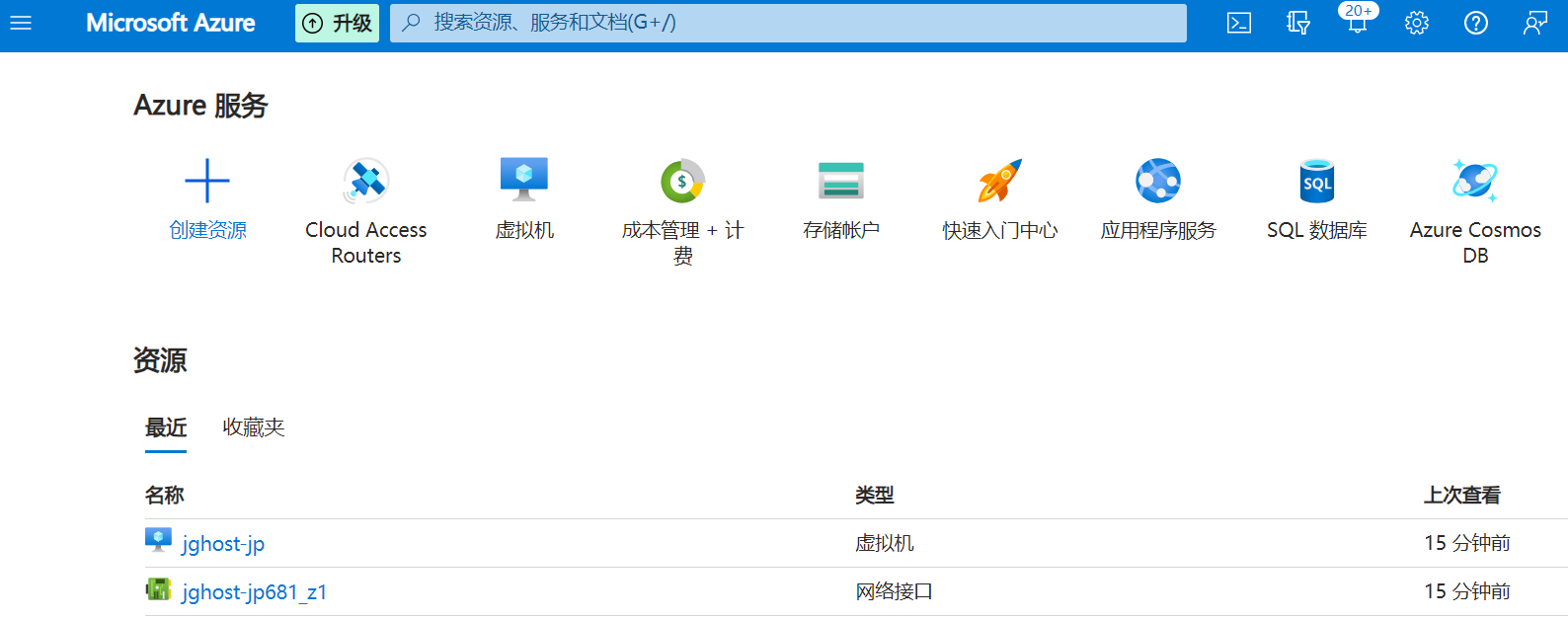Click the 资源 section heading
Image resolution: width=1568 pixels, height=620 pixels.
(x=160, y=360)
